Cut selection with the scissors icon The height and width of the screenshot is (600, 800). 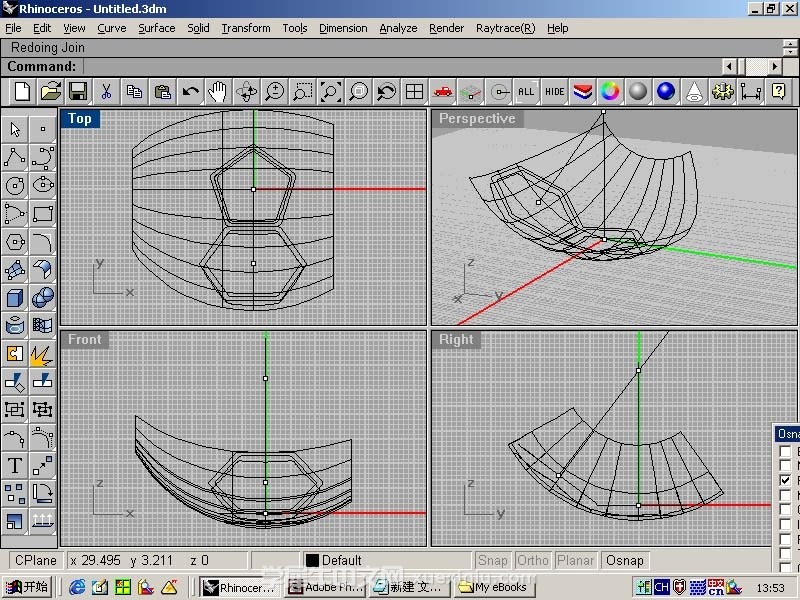click(x=106, y=92)
